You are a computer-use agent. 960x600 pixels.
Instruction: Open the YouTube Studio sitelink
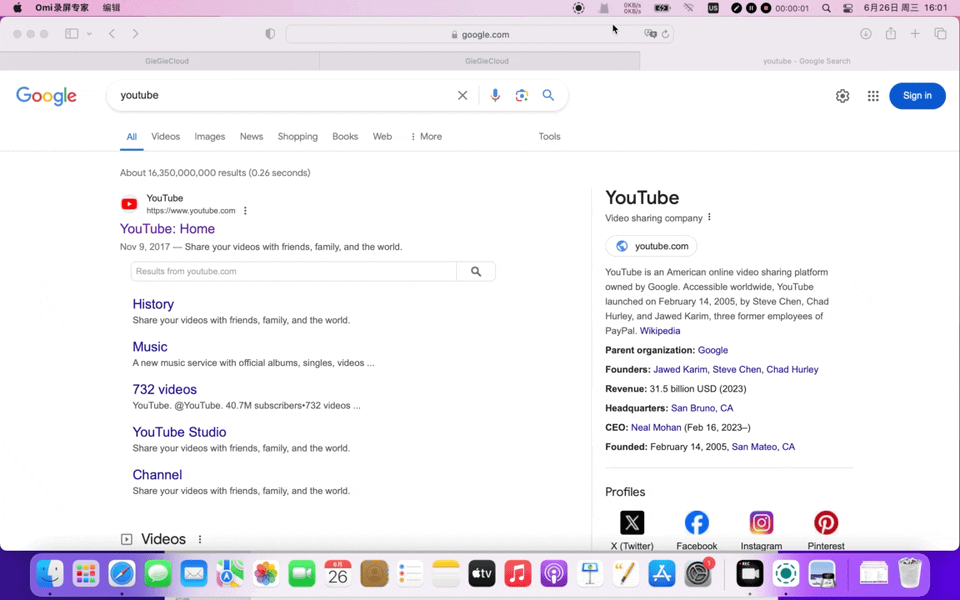point(179,432)
